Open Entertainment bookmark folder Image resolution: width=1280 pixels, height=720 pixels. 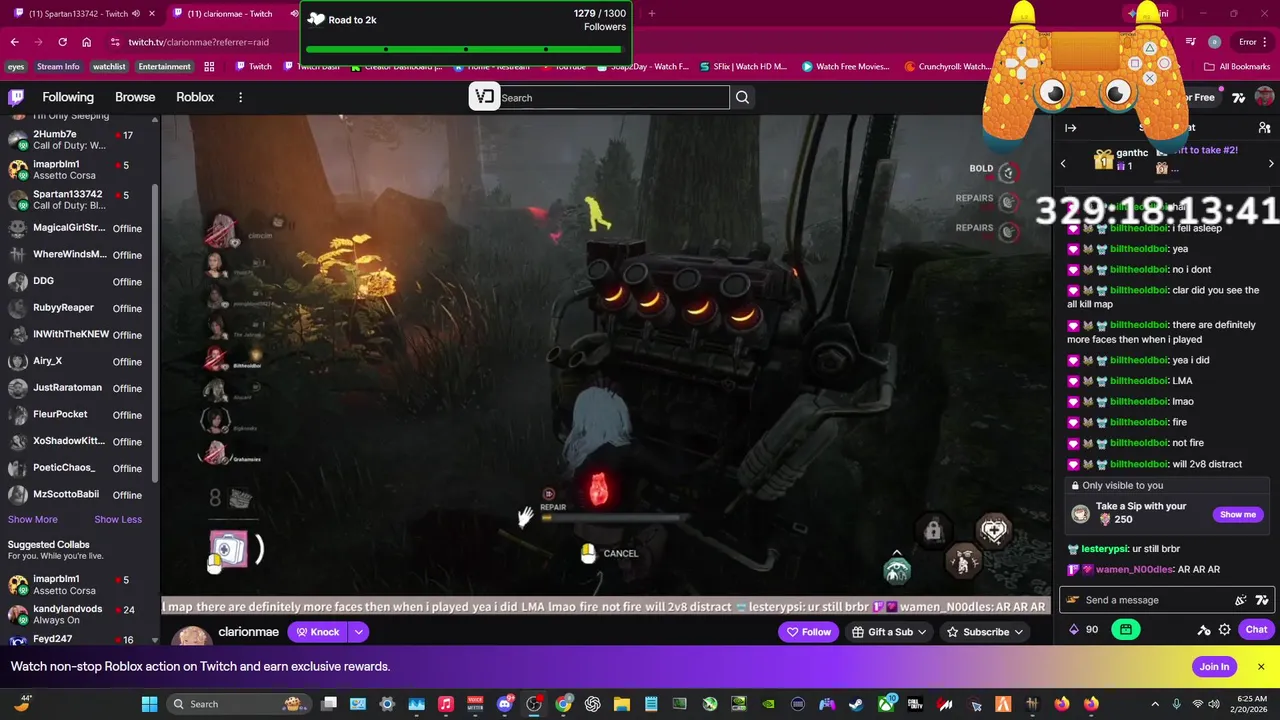pyautogui.click(x=164, y=67)
